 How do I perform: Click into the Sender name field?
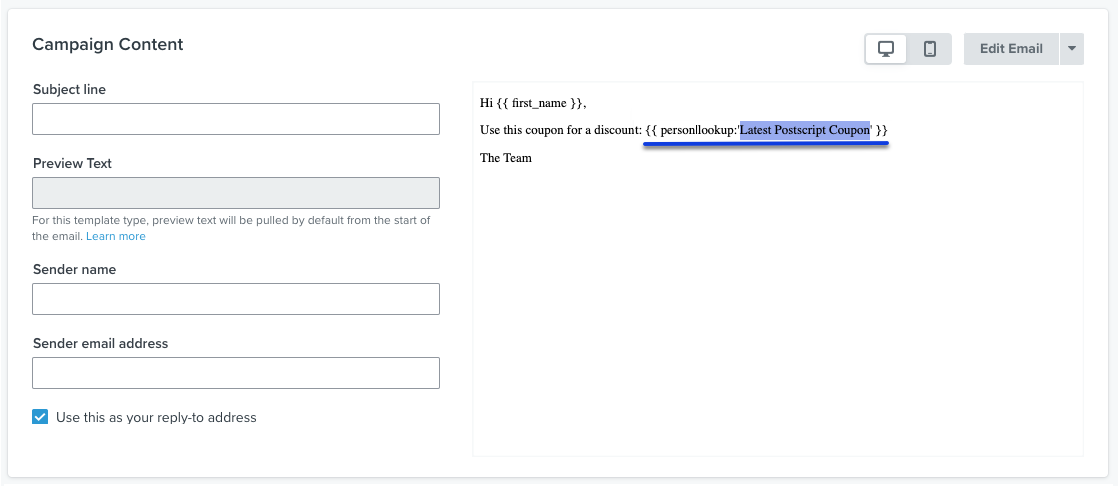click(x=236, y=299)
